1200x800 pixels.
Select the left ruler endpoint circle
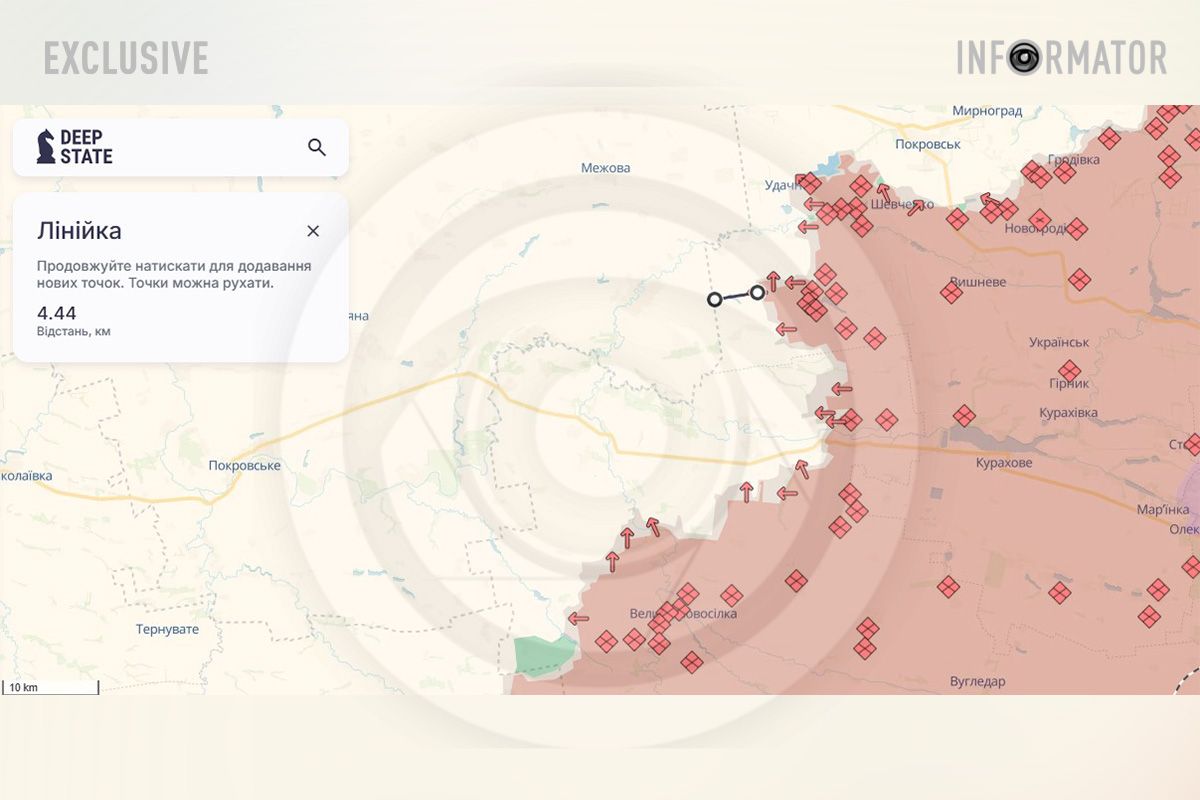(714, 299)
